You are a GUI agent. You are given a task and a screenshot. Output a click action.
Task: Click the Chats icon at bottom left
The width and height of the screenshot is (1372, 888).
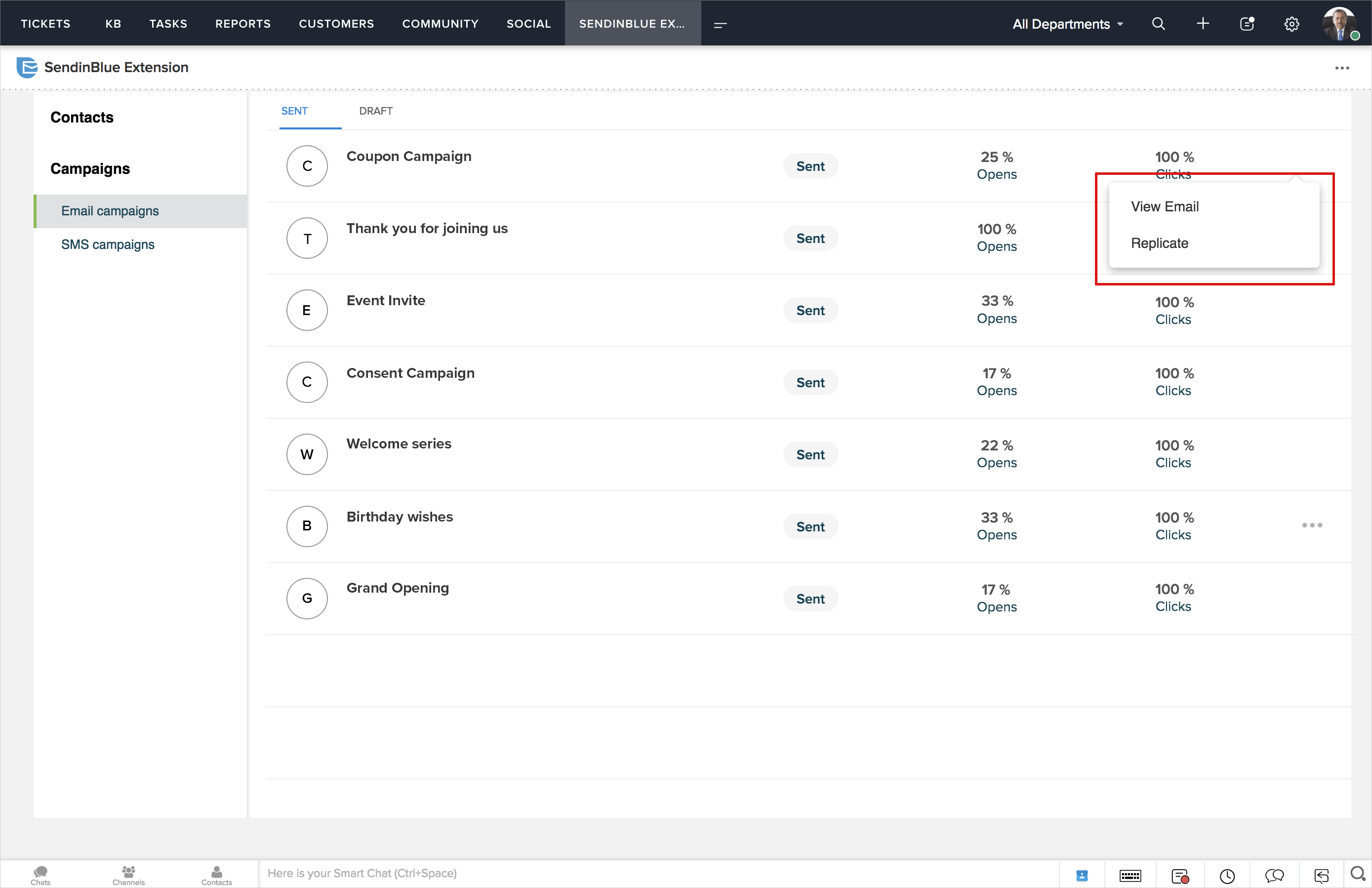coord(40,874)
